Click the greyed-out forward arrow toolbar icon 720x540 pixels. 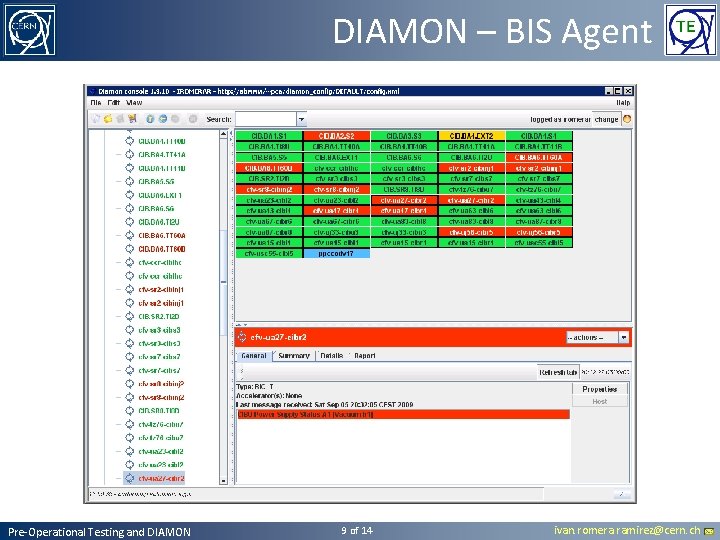[175, 119]
